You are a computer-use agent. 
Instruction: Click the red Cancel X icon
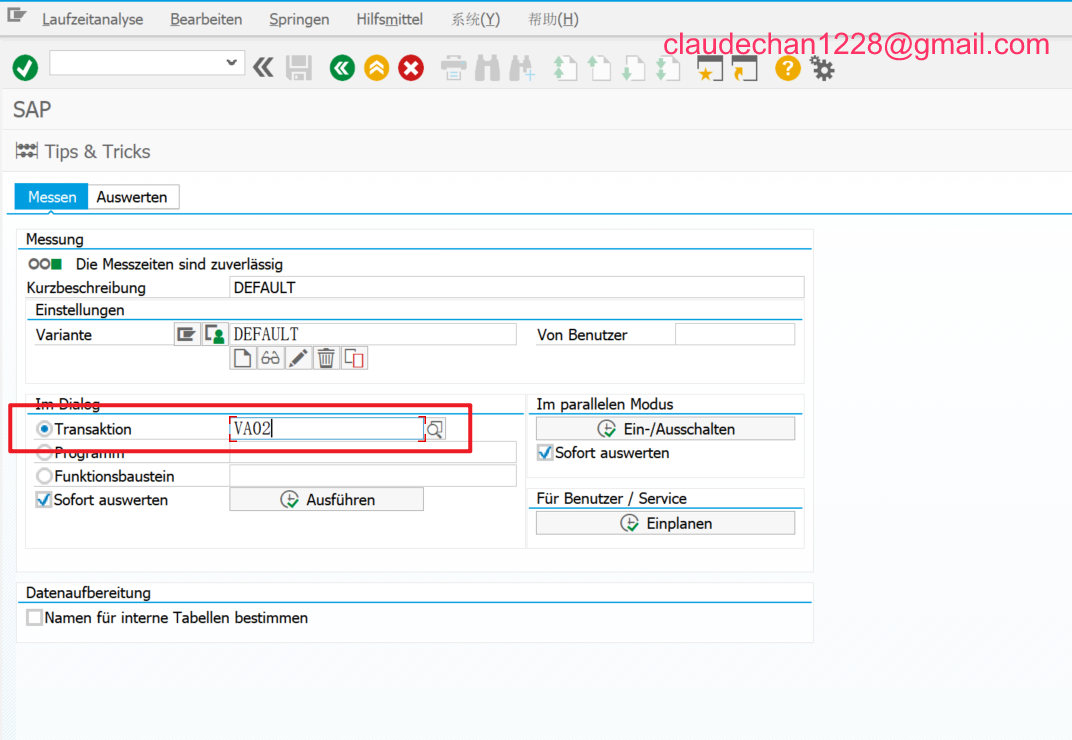(x=411, y=68)
